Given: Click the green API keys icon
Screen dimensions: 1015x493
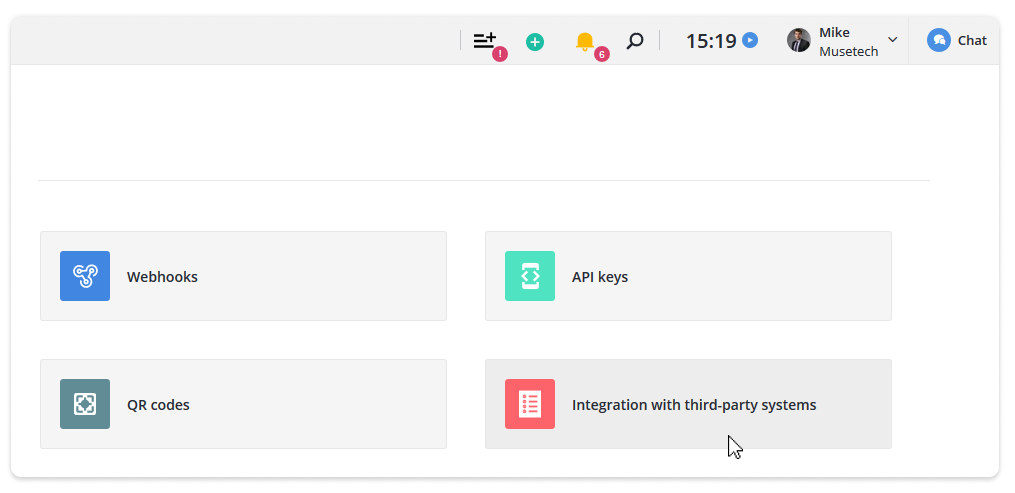Looking at the screenshot, I should 530,276.
